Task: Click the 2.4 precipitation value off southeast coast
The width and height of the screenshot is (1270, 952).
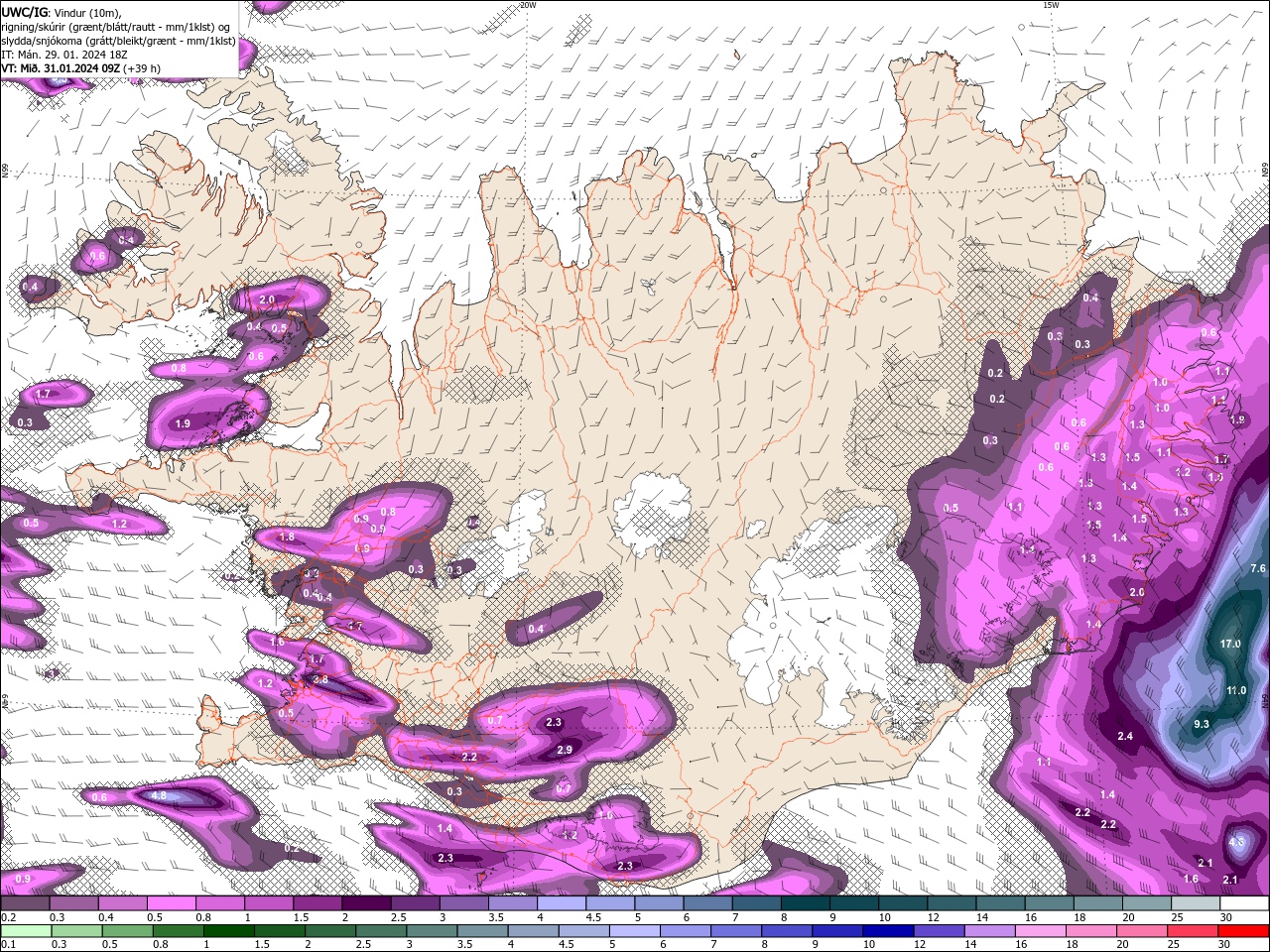Action: tap(1125, 736)
